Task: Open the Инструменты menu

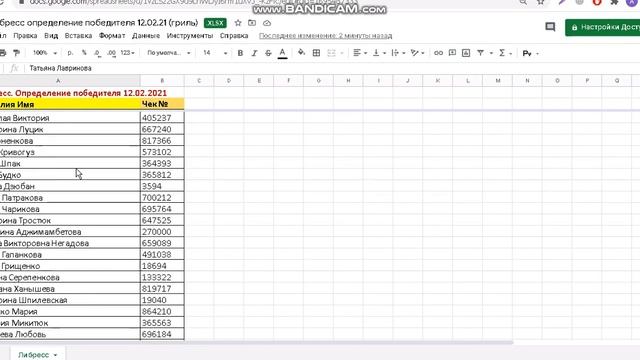Action: point(190,36)
